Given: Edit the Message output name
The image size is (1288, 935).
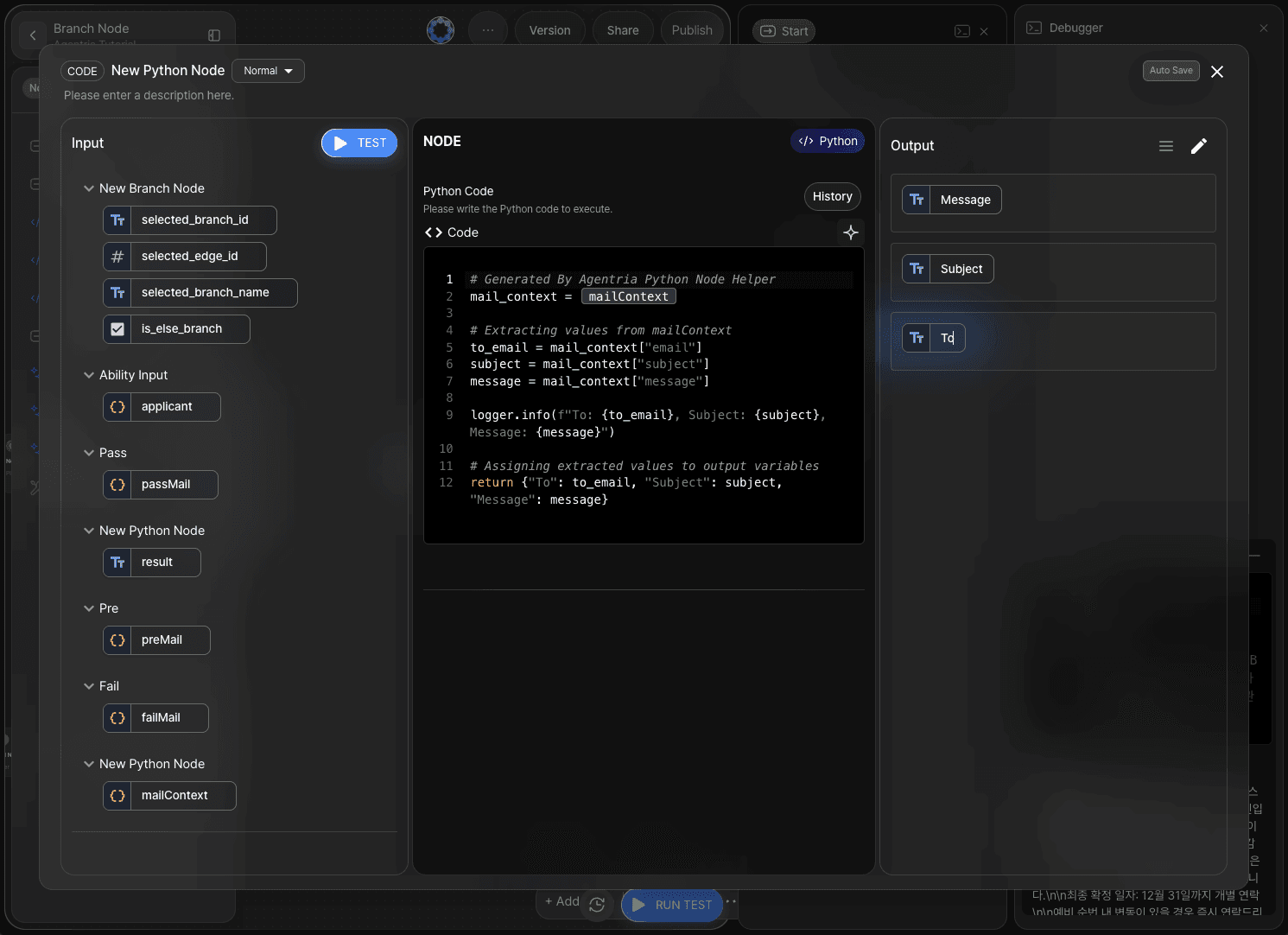Looking at the screenshot, I should coord(966,200).
